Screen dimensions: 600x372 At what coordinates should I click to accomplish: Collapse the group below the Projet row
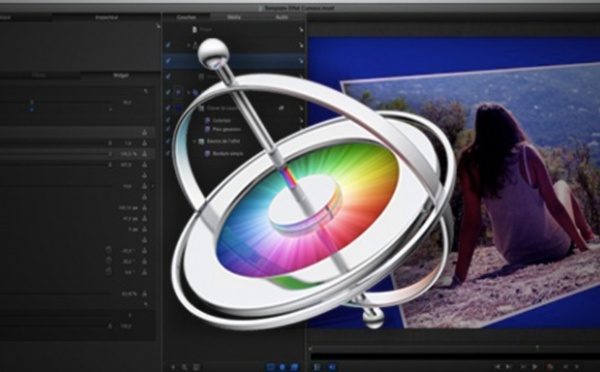[x=188, y=45]
